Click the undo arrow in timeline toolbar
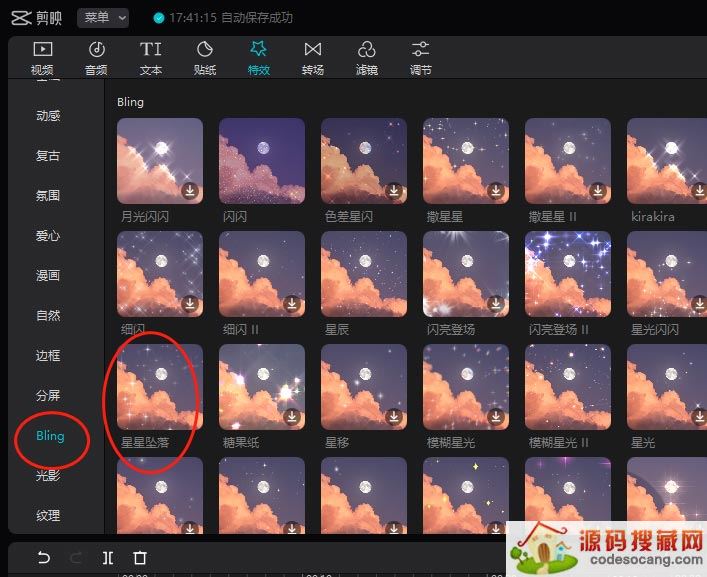This screenshot has width=707, height=577. (x=43, y=557)
